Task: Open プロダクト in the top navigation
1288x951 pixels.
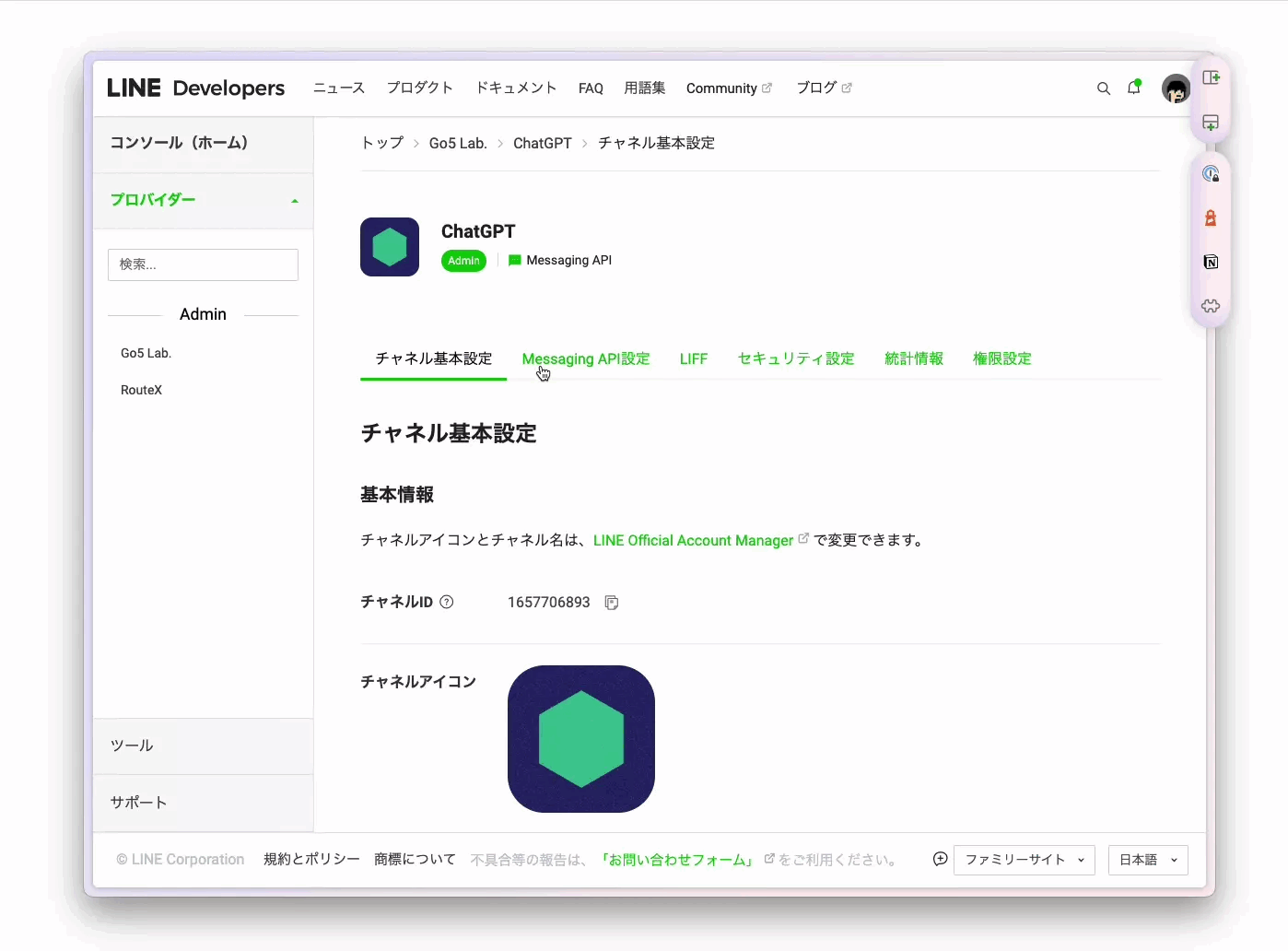Action: click(x=420, y=88)
